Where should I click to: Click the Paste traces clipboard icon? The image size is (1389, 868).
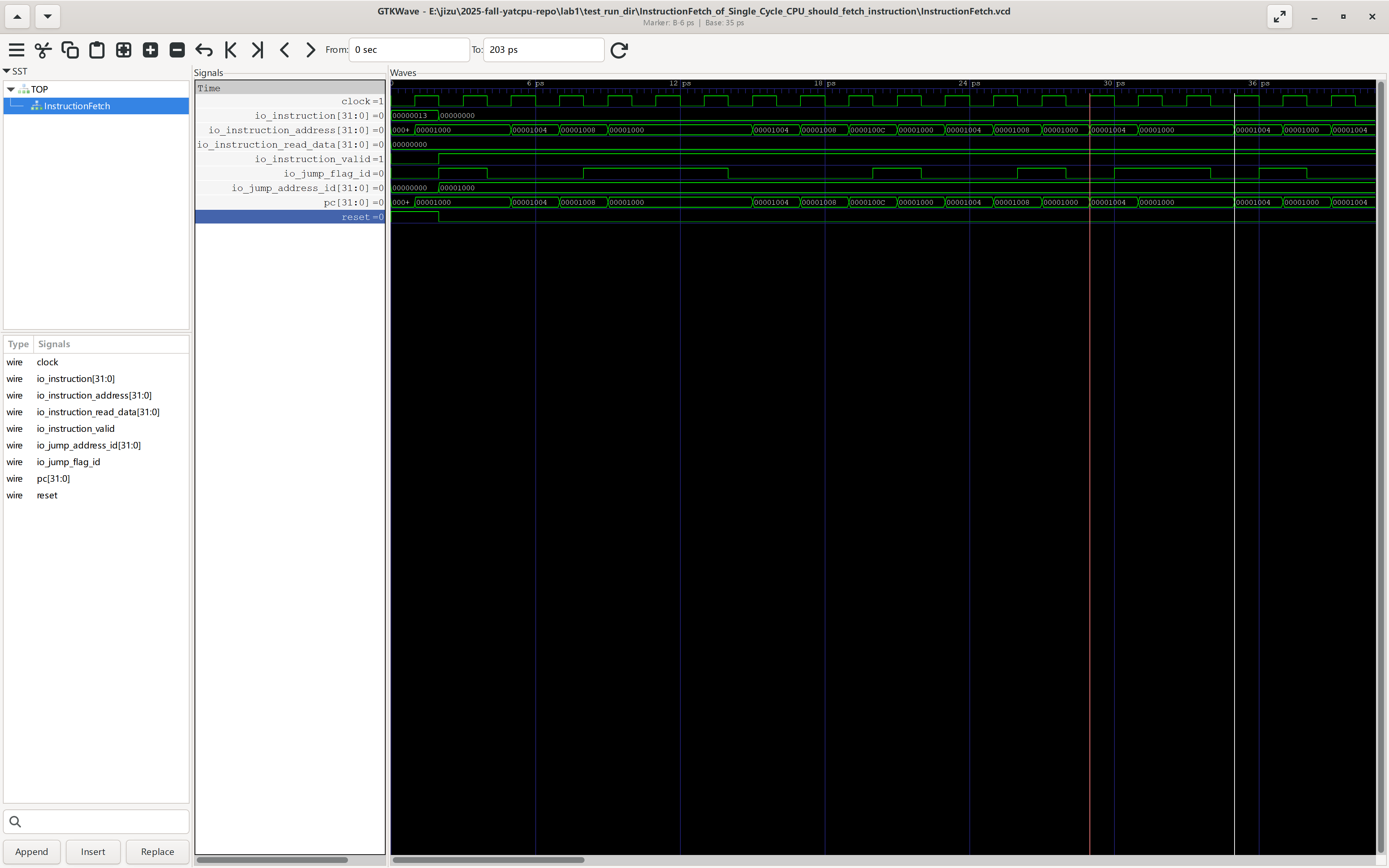(97, 50)
